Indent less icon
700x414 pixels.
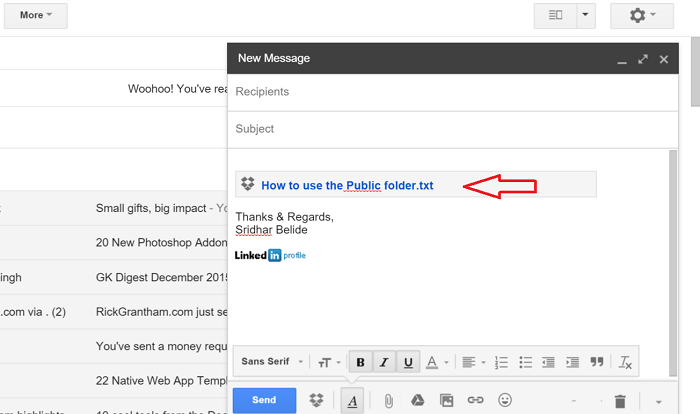[548, 362]
